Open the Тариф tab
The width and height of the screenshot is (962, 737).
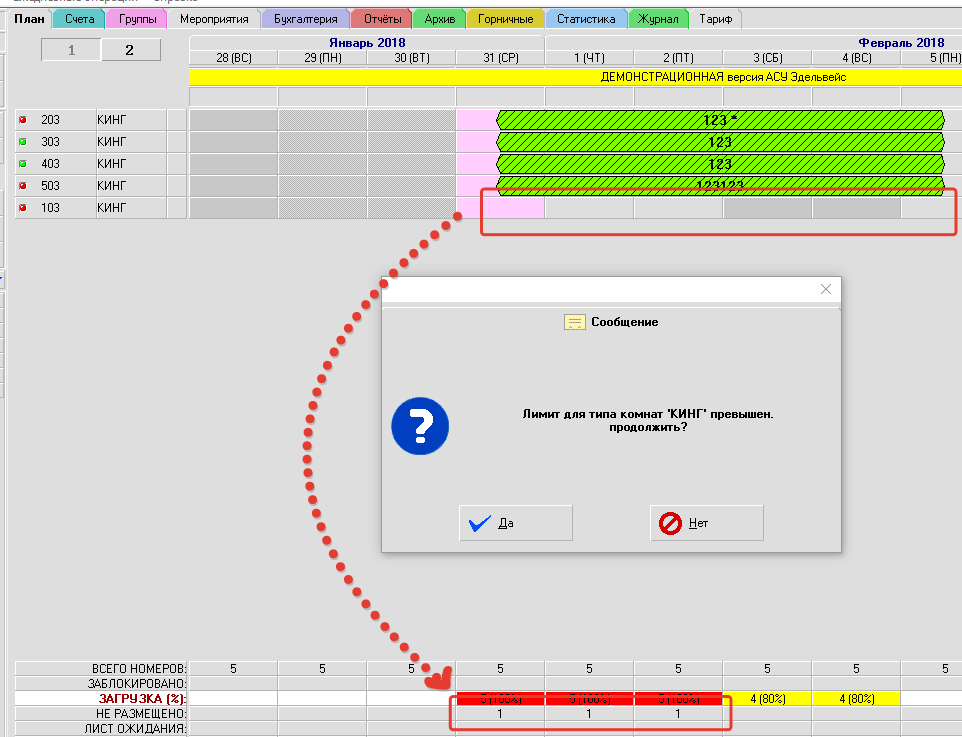click(715, 19)
